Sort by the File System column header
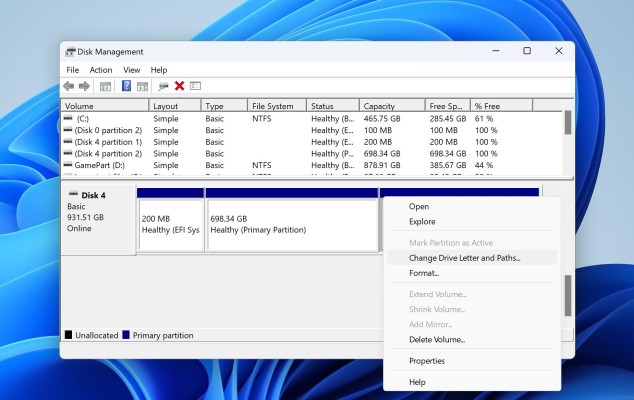This screenshot has height=400, width=634. [277, 106]
